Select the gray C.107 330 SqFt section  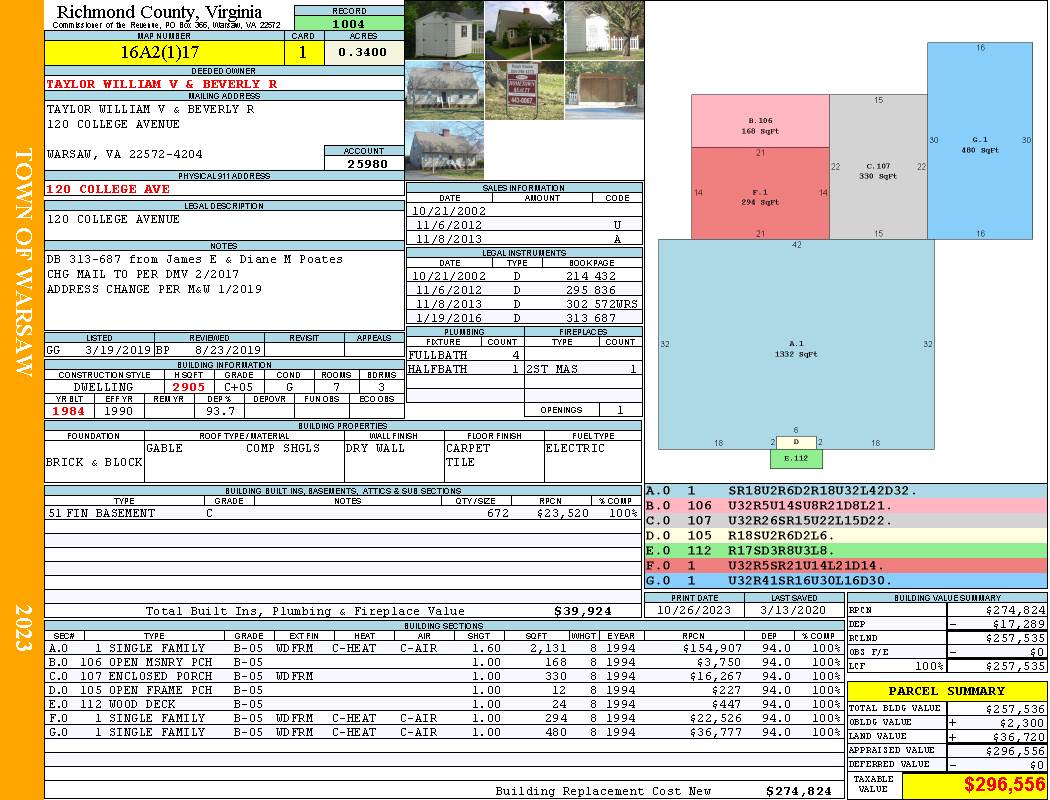pyautogui.click(x=878, y=167)
